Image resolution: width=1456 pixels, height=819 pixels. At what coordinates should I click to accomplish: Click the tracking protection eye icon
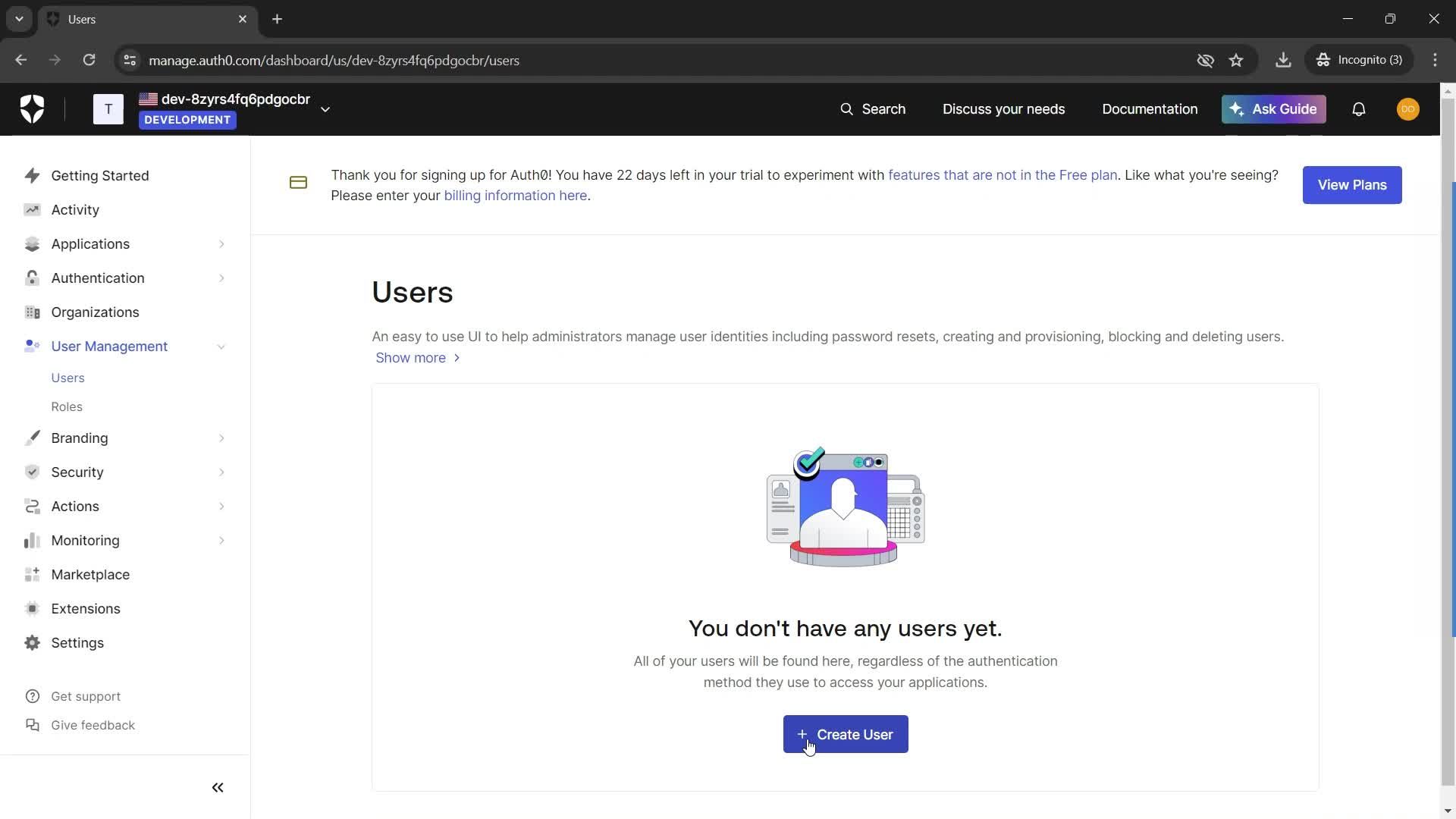1205,60
